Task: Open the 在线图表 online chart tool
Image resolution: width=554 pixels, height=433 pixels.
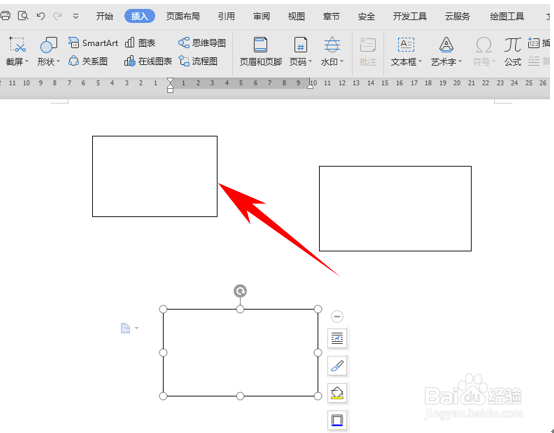Action: (148, 61)
